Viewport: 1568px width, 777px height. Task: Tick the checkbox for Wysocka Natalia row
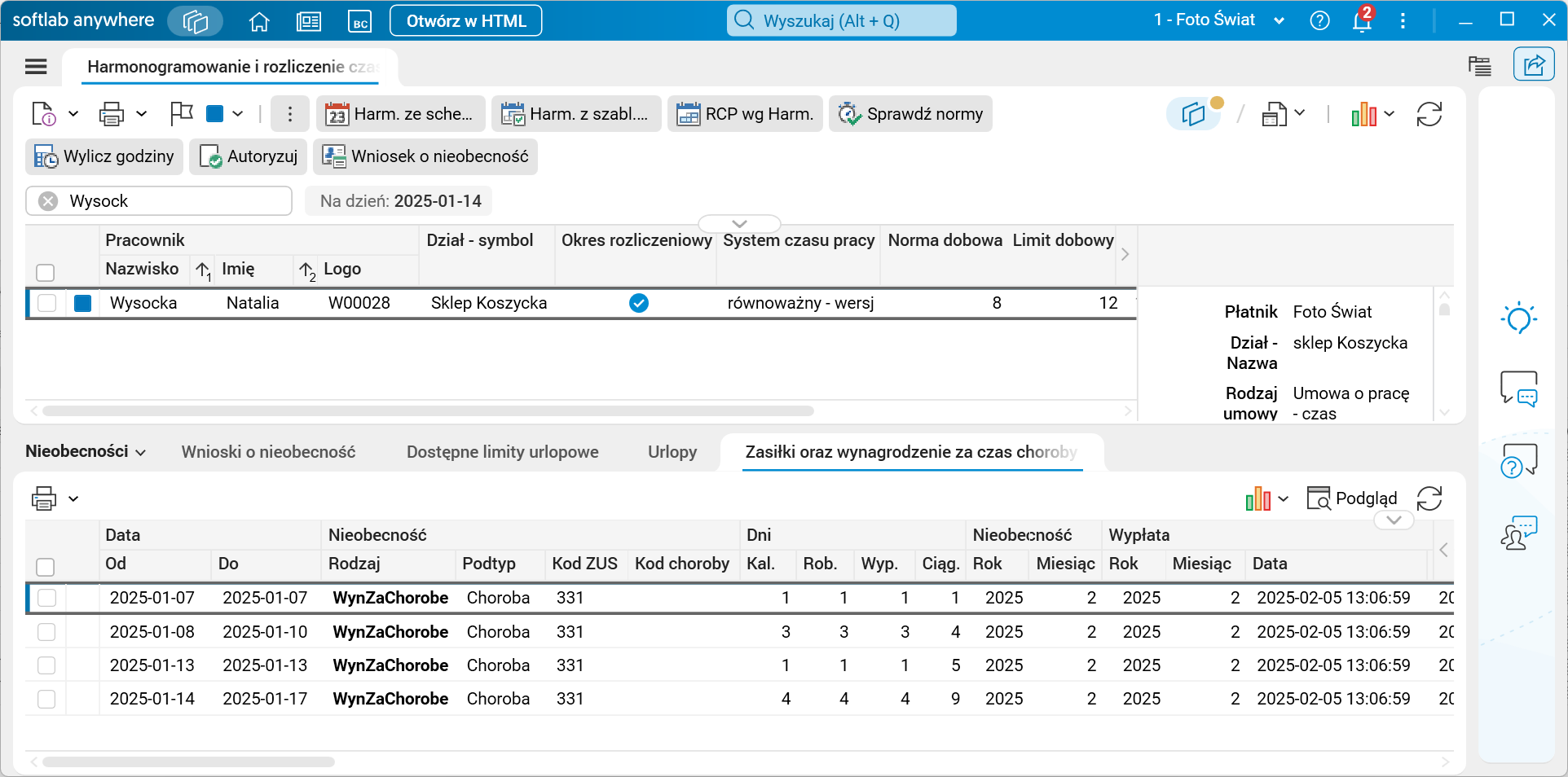[x=47, y=303]
